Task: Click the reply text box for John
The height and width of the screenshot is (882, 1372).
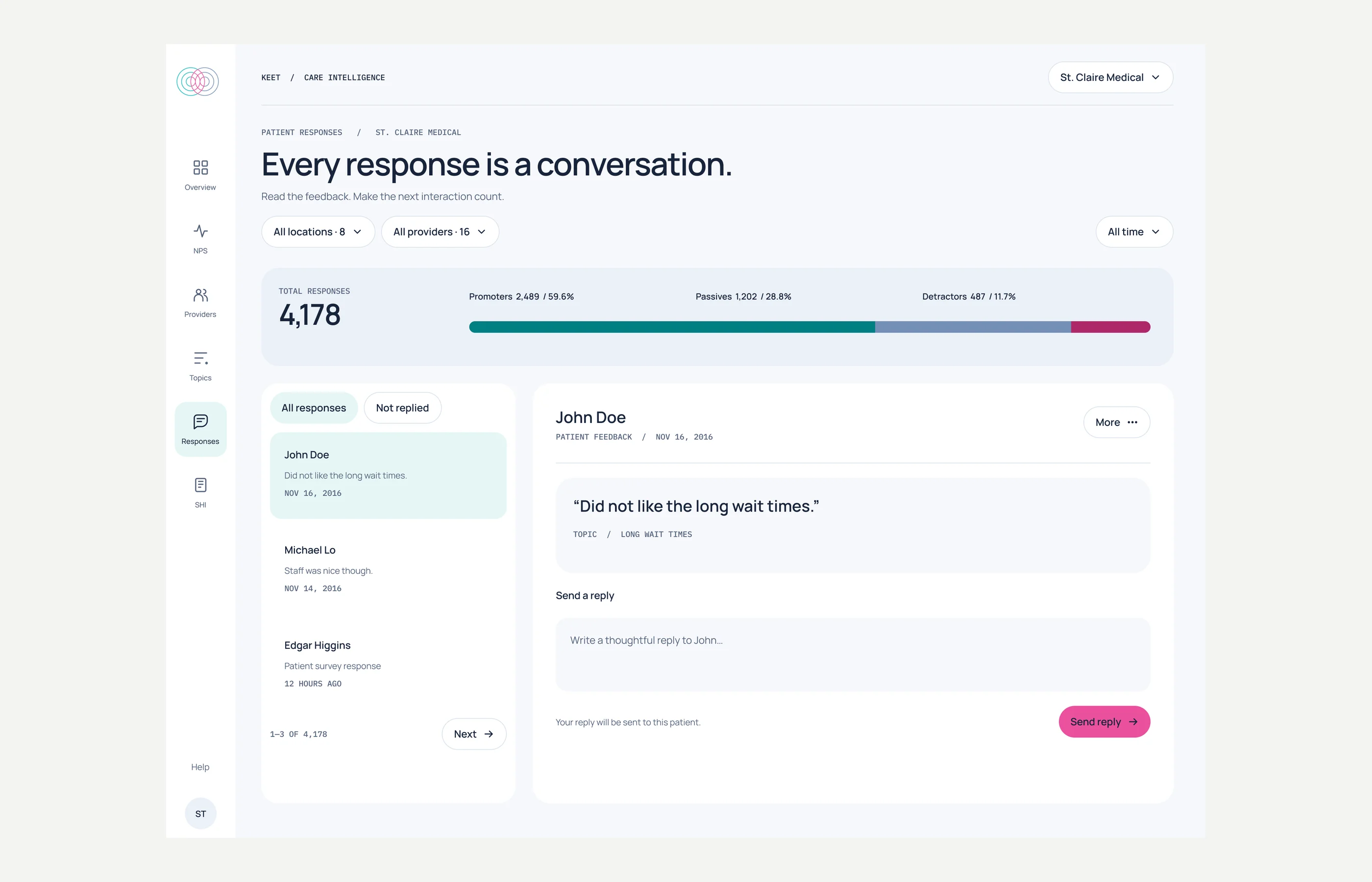Action: 853,655
